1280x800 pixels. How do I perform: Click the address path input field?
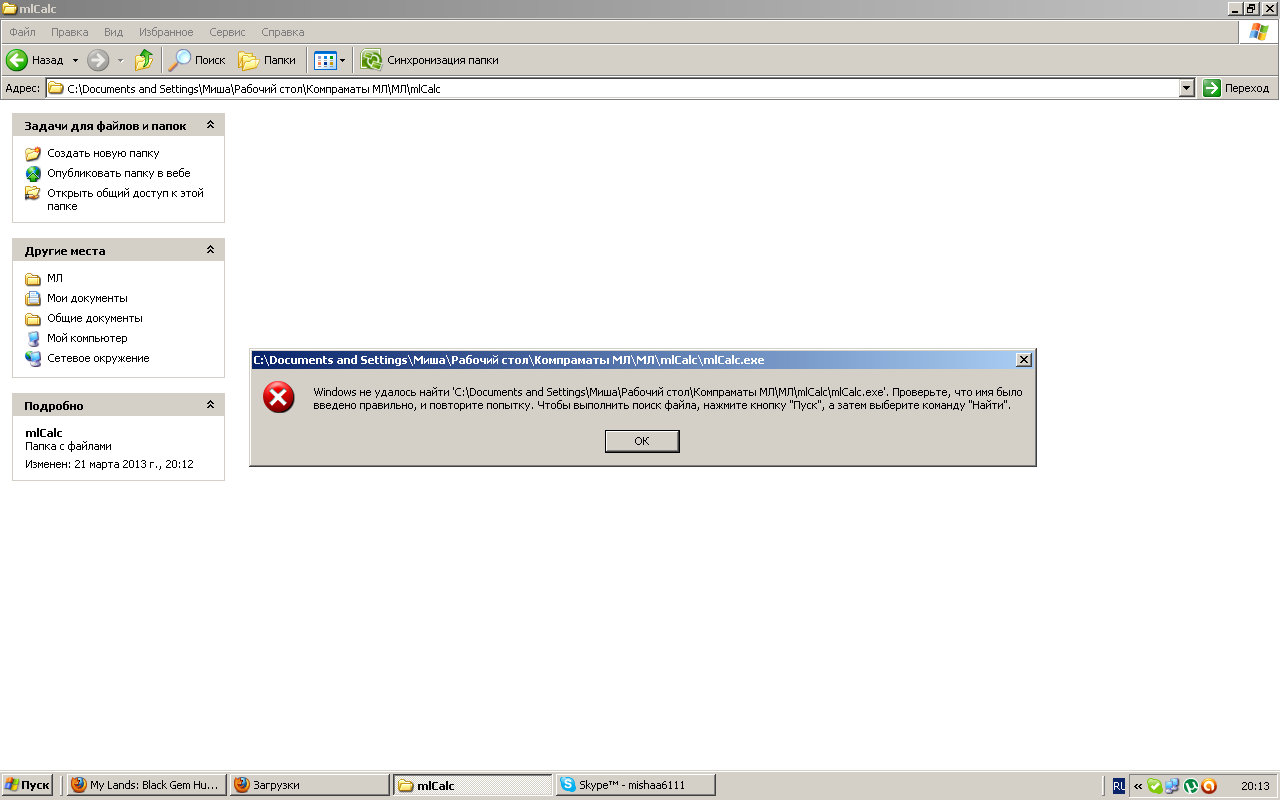click(x=600, y=88)
